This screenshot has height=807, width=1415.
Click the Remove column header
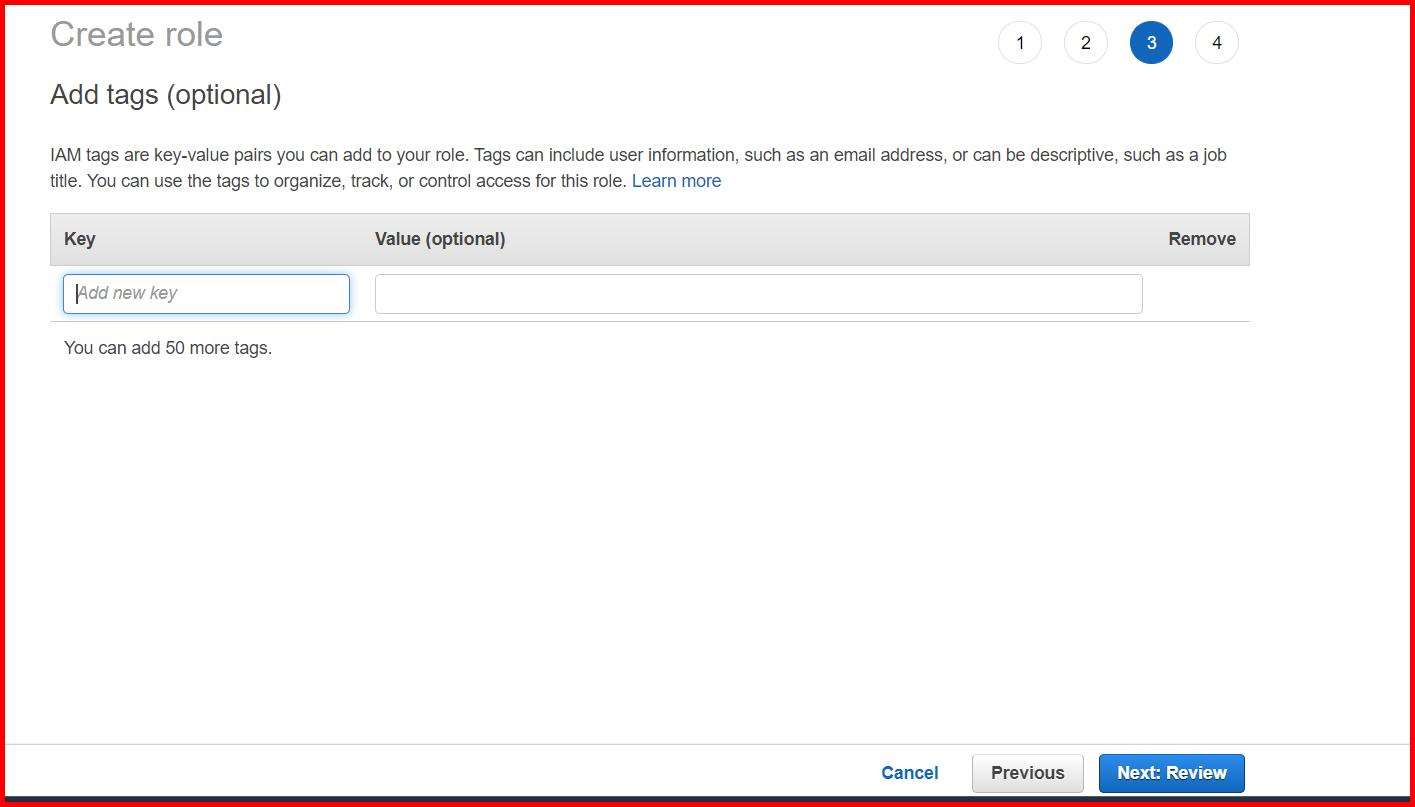click(1201, 238)
